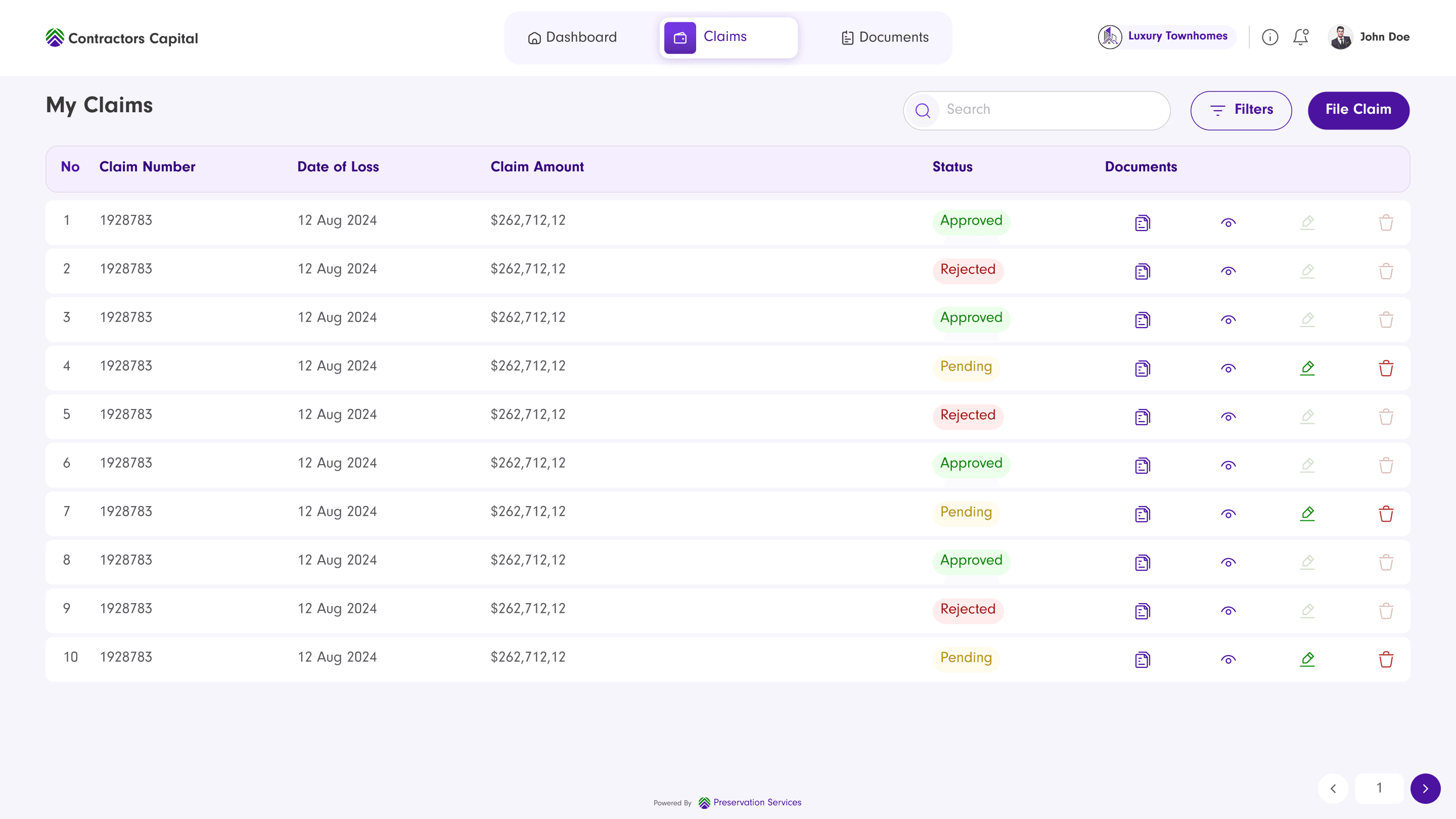Click the Approved status badge in row 1
Viewport: 1456px width, 819px height.
click(971, 221)
